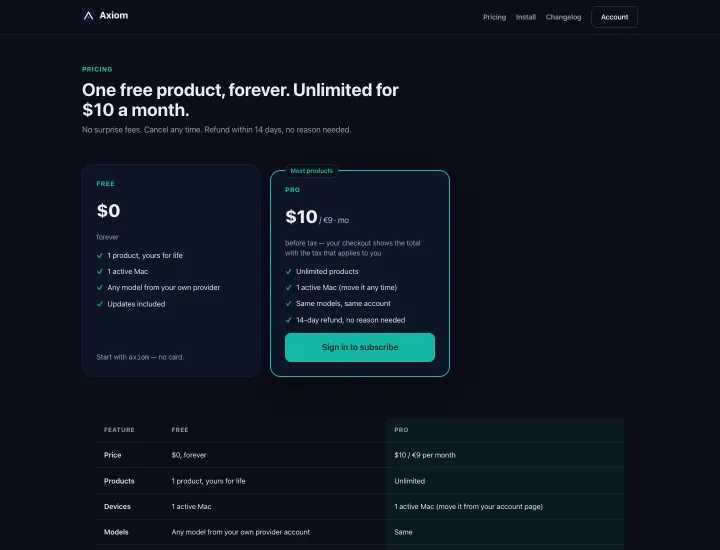Viewport: 720px width, 550px height.
Task: Click checkmark beside Unlimited products
Action: click(288, 271)
